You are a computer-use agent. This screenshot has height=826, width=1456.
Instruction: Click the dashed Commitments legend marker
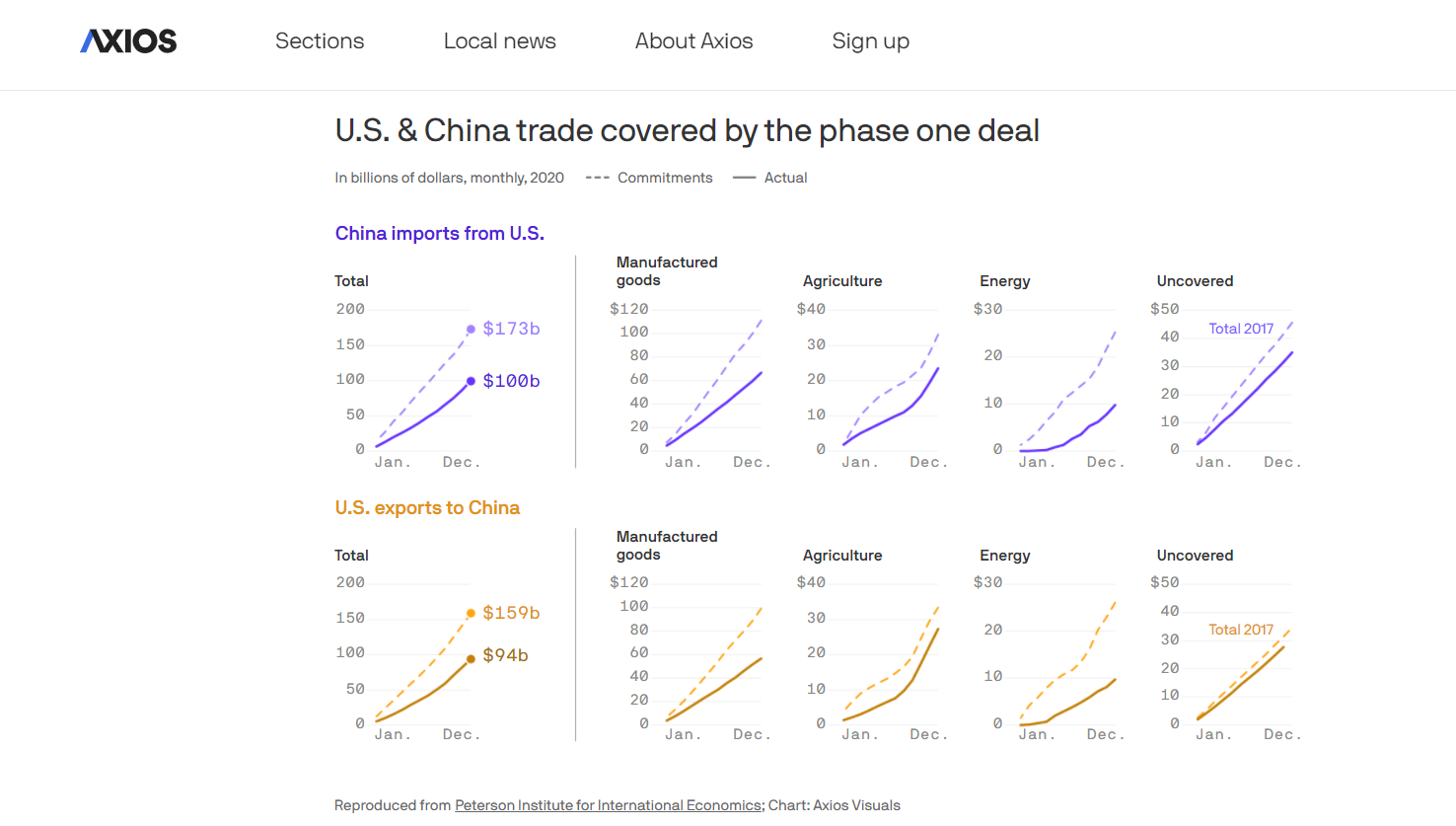coord(597,178)
